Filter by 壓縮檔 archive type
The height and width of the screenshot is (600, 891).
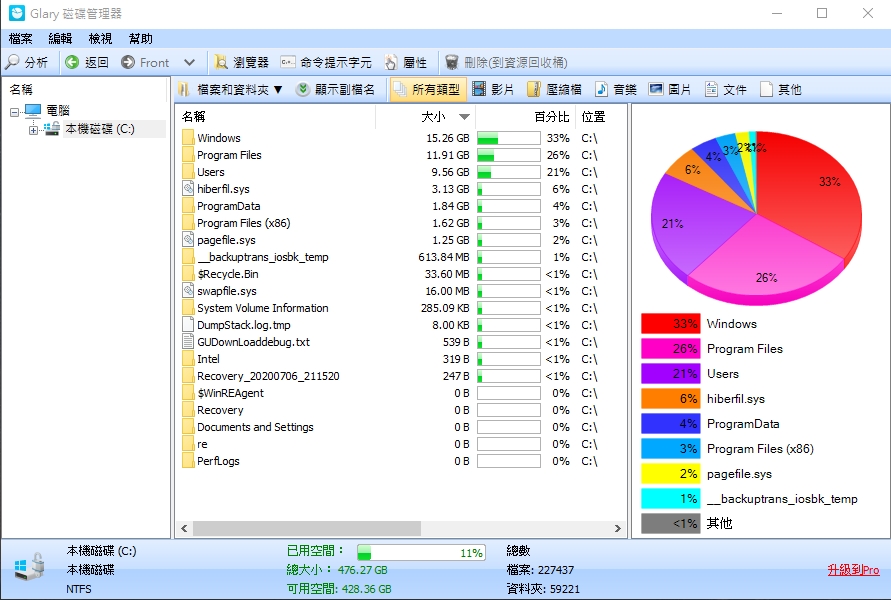pos(555,89)
